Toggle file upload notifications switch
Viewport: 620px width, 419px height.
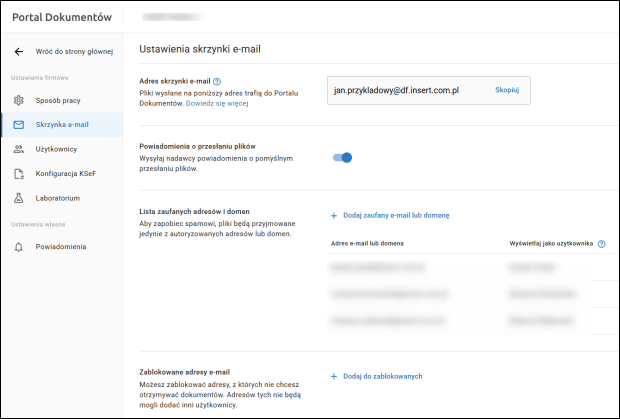[x=342, y=157]
